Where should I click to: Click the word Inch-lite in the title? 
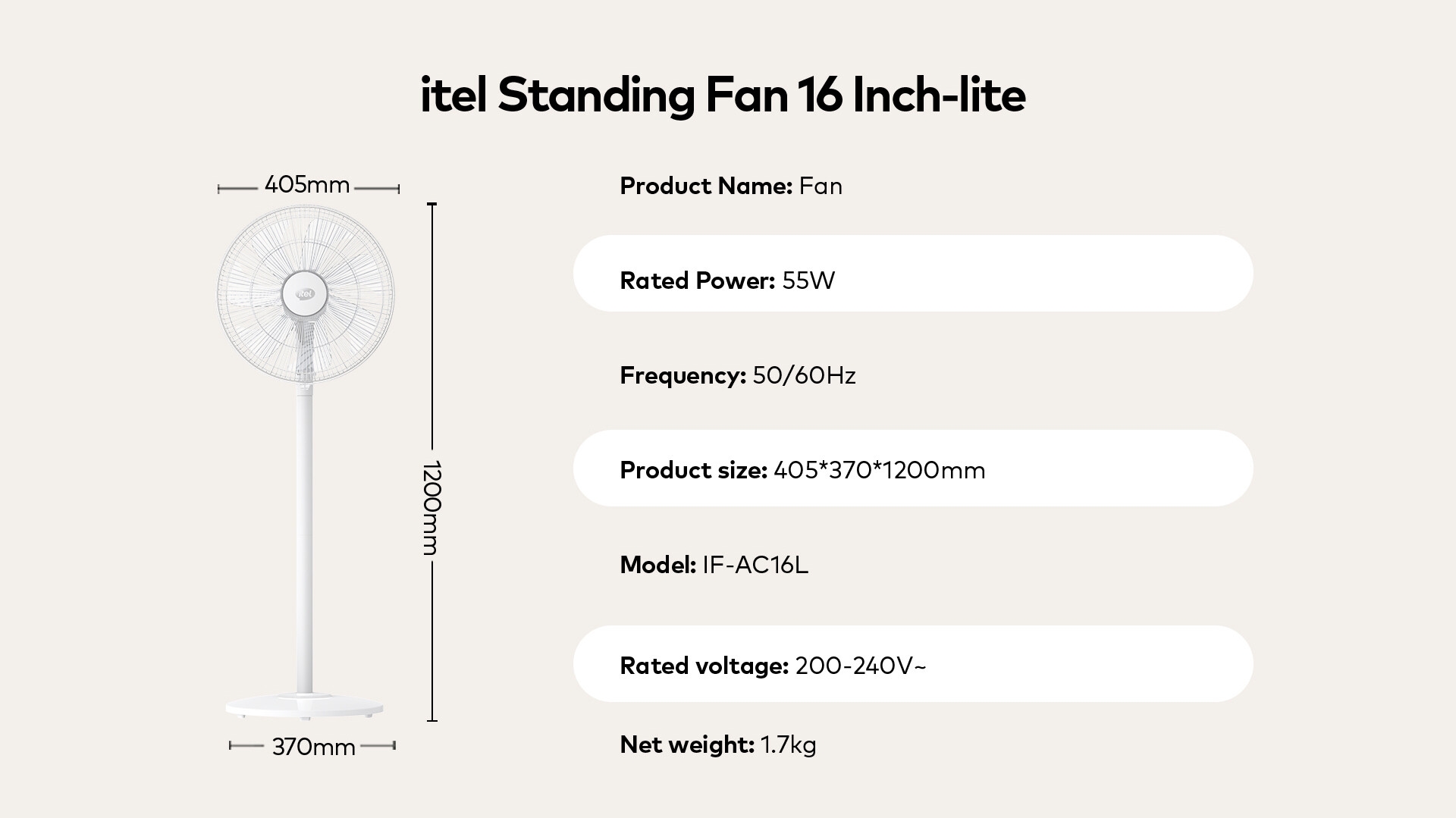pos(939,96)
